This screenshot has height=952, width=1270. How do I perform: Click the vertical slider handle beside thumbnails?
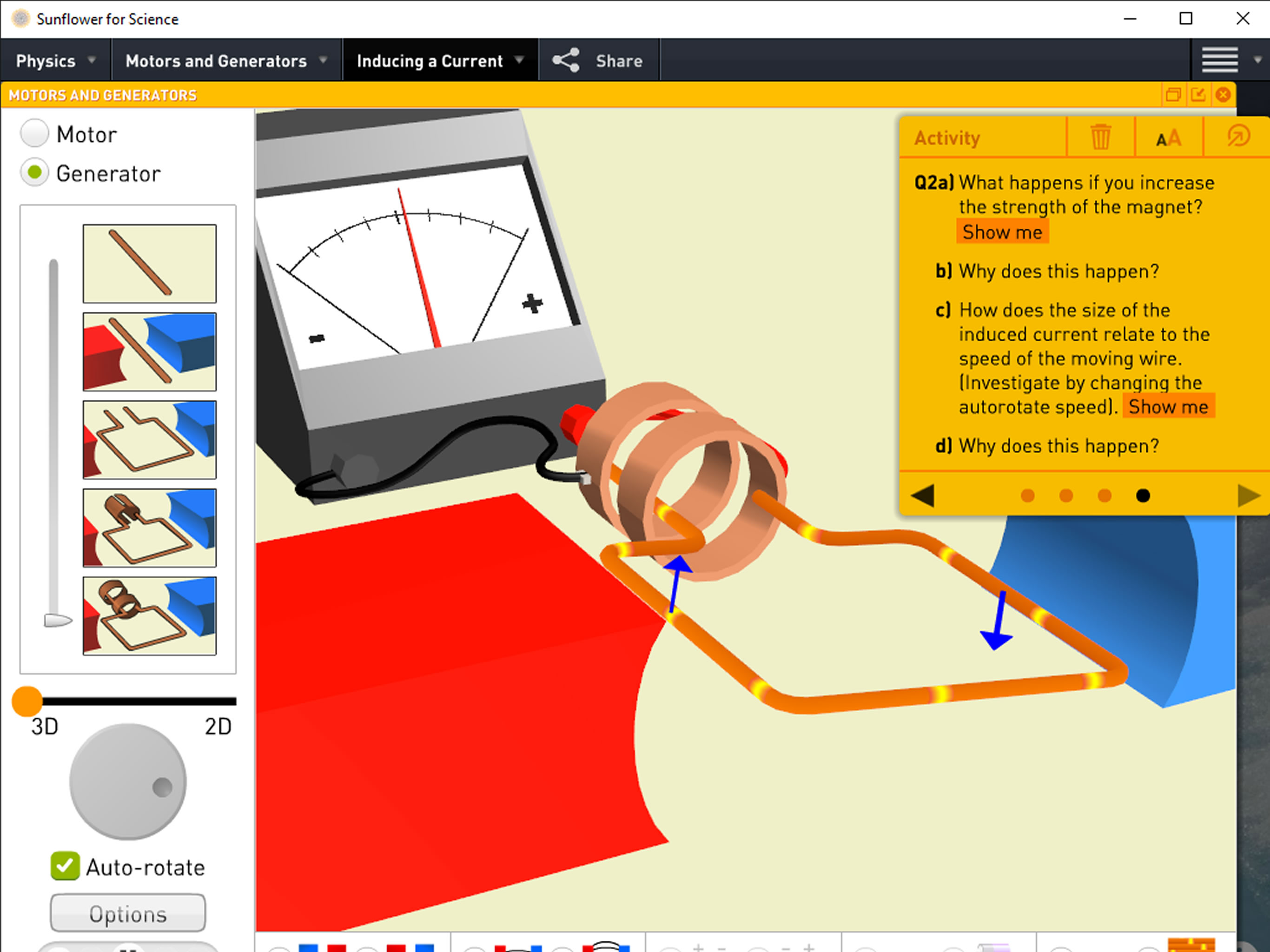pos(58,621)
